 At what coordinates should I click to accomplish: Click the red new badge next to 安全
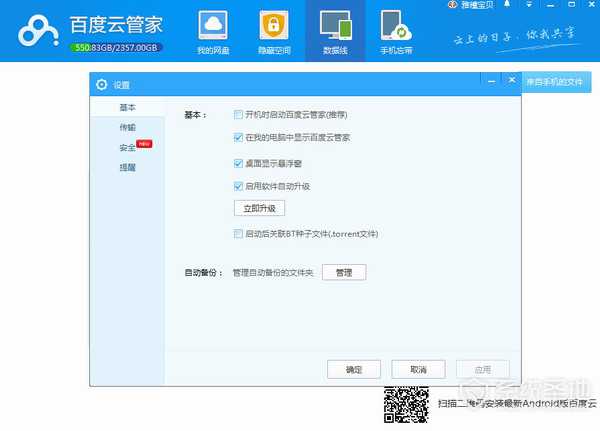[x=144, y=144]
